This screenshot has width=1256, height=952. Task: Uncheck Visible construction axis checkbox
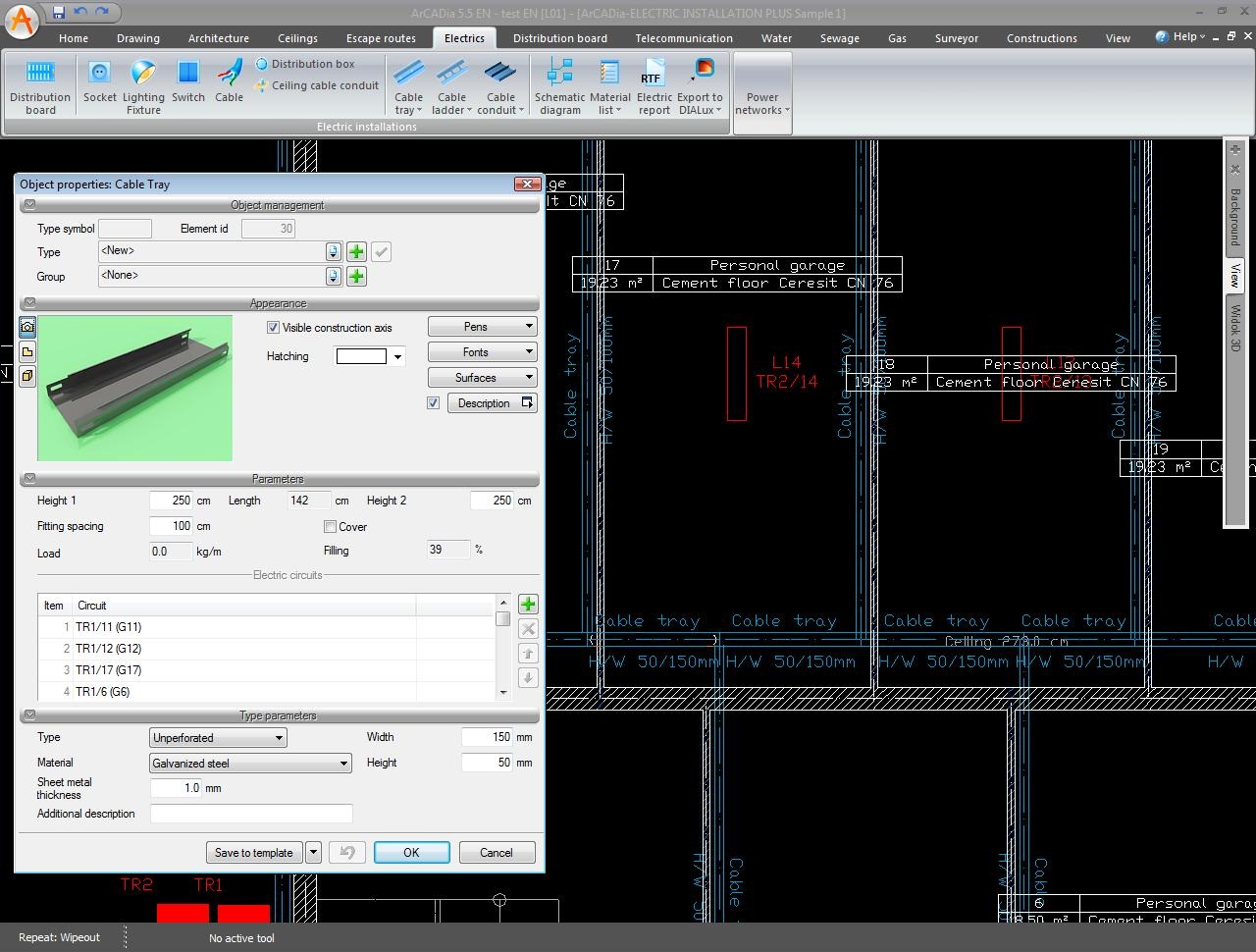(274, 328)
